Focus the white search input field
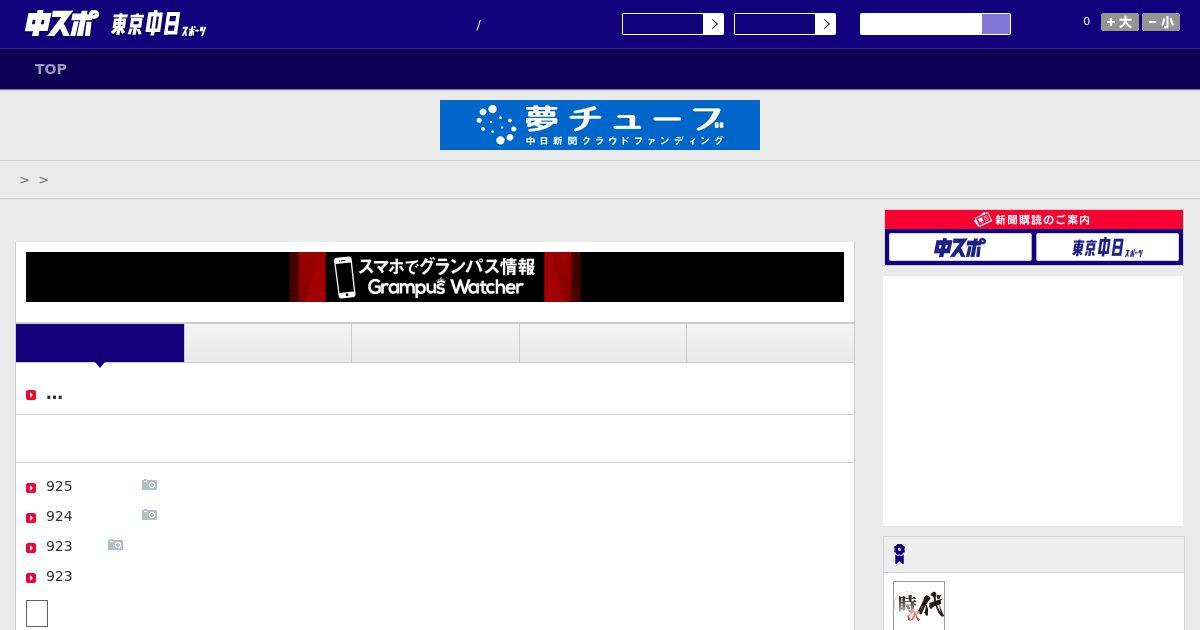The width and height of the screenshot is (1200, 630). tap(921, 24)
